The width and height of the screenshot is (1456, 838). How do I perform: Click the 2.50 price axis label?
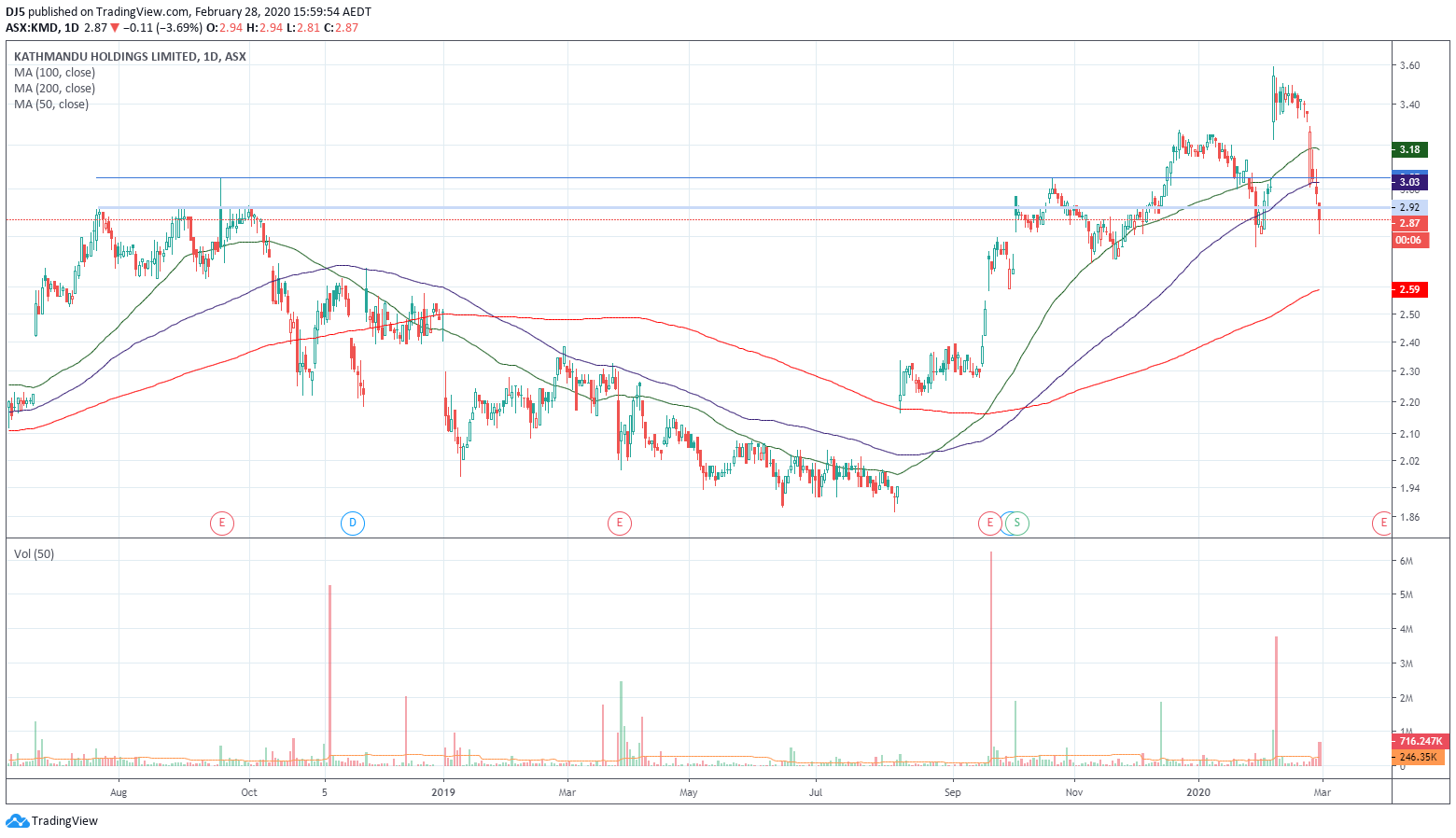1409,314
